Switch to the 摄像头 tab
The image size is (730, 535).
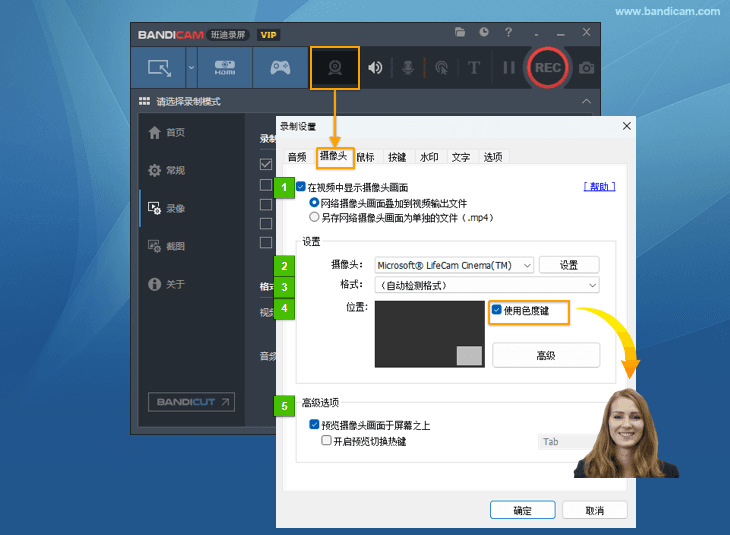point(334,156)
